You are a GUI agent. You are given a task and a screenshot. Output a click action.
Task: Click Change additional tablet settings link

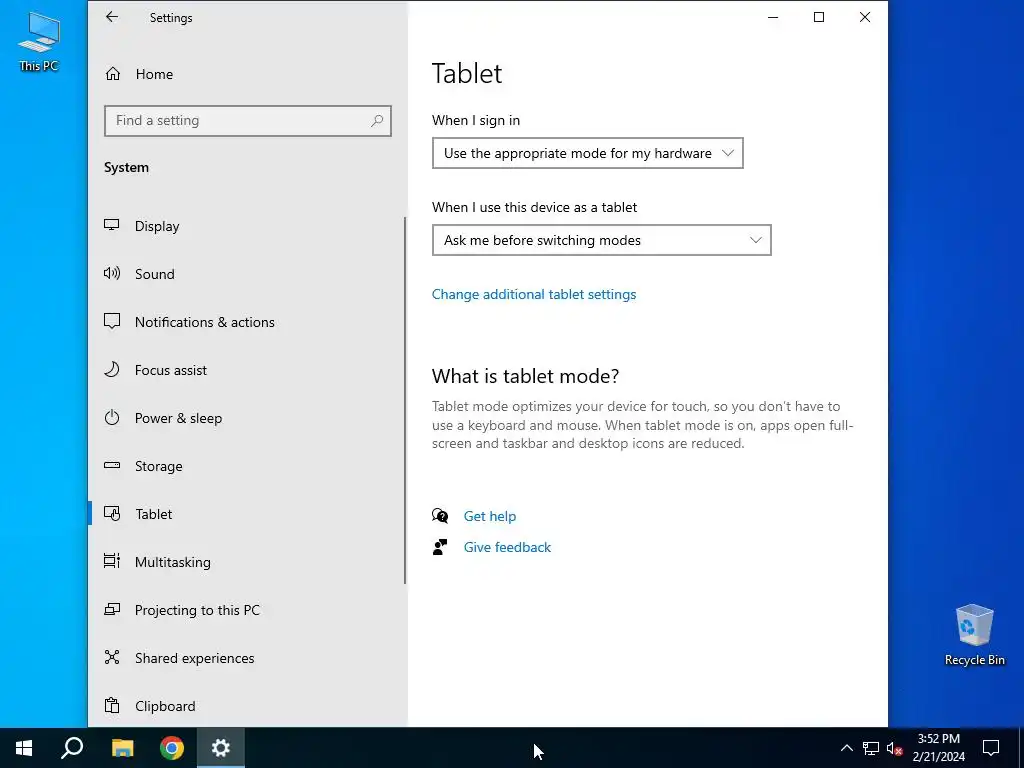(534, 294)
